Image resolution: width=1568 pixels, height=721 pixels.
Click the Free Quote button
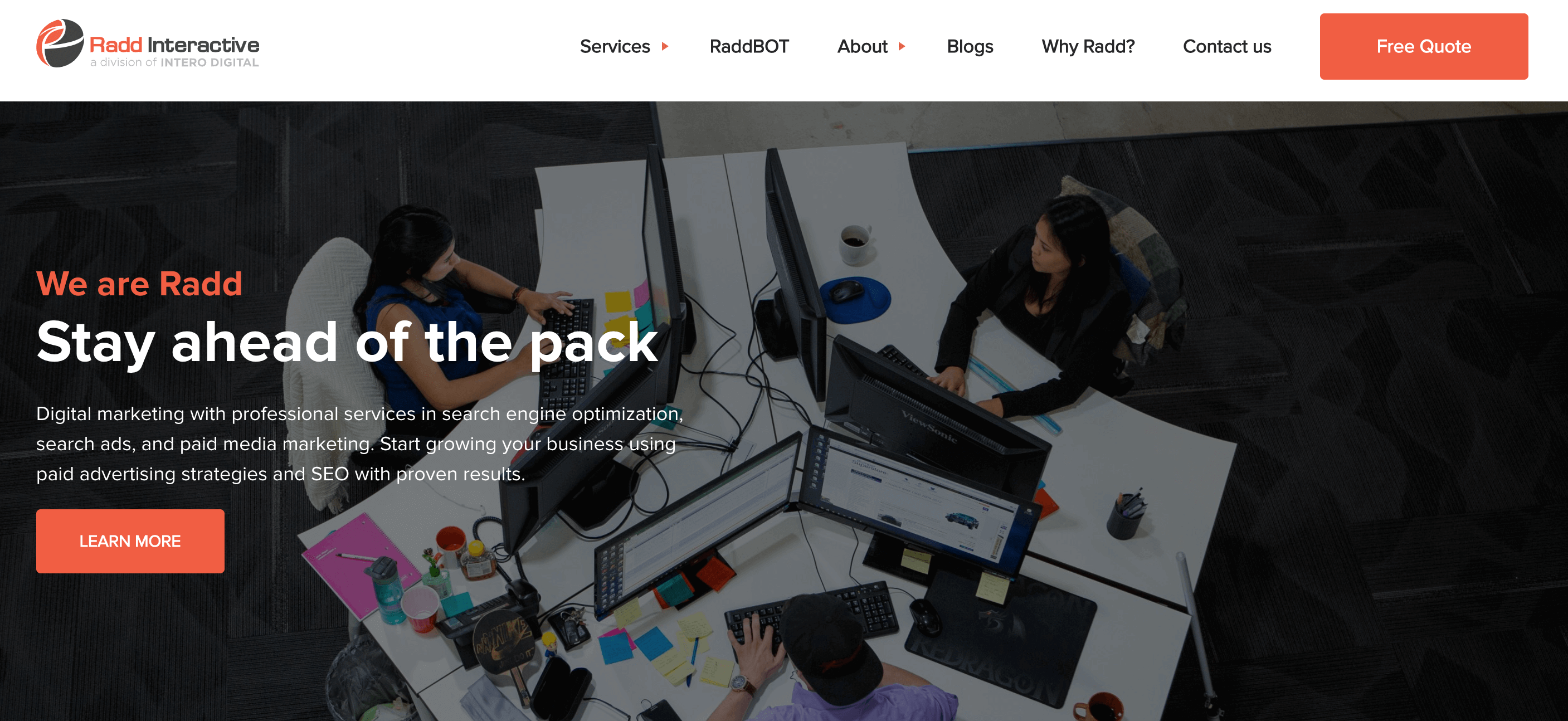click(x=1423, y=46)
